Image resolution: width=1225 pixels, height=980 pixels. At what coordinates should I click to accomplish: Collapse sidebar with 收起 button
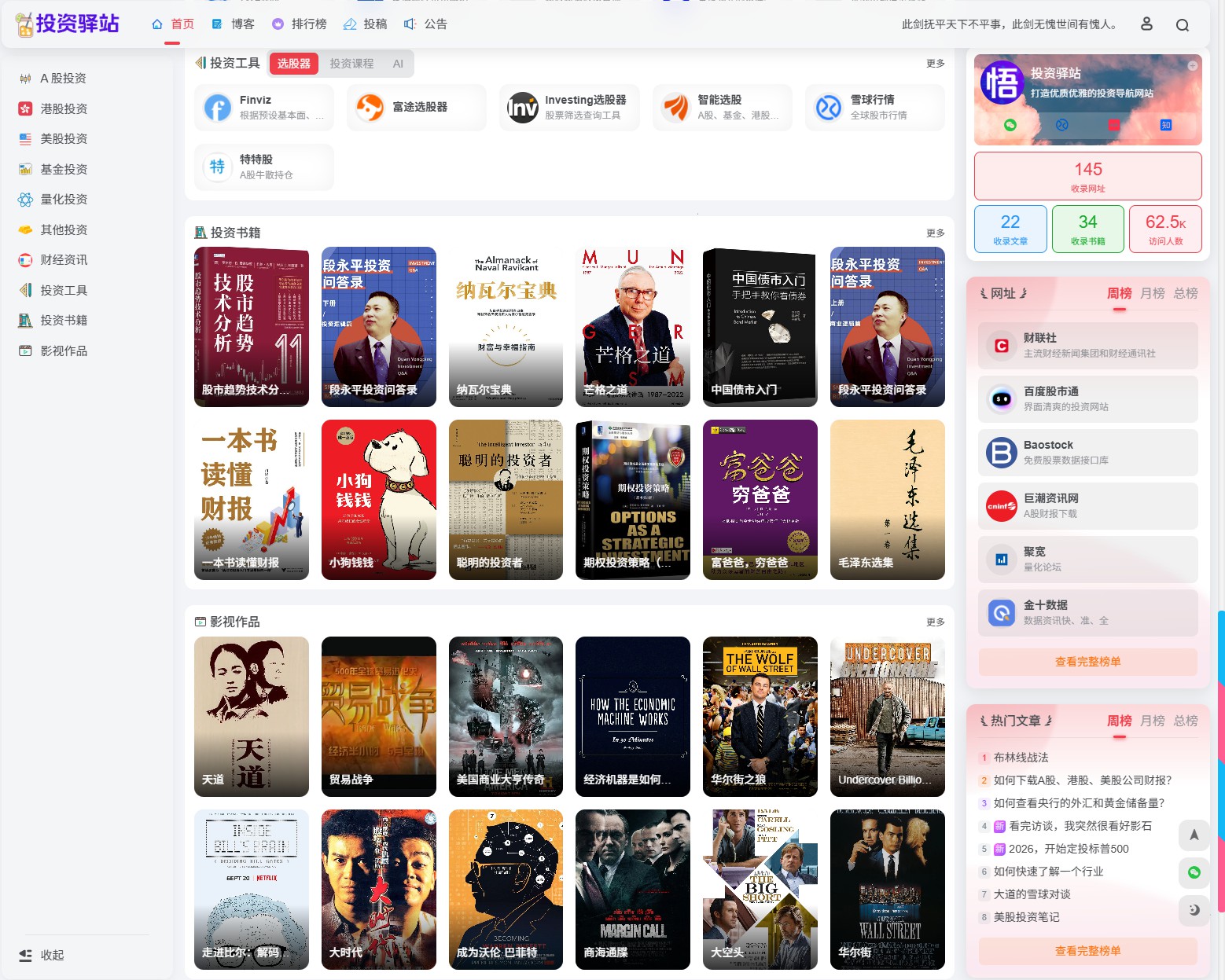(x=42, y=955)
